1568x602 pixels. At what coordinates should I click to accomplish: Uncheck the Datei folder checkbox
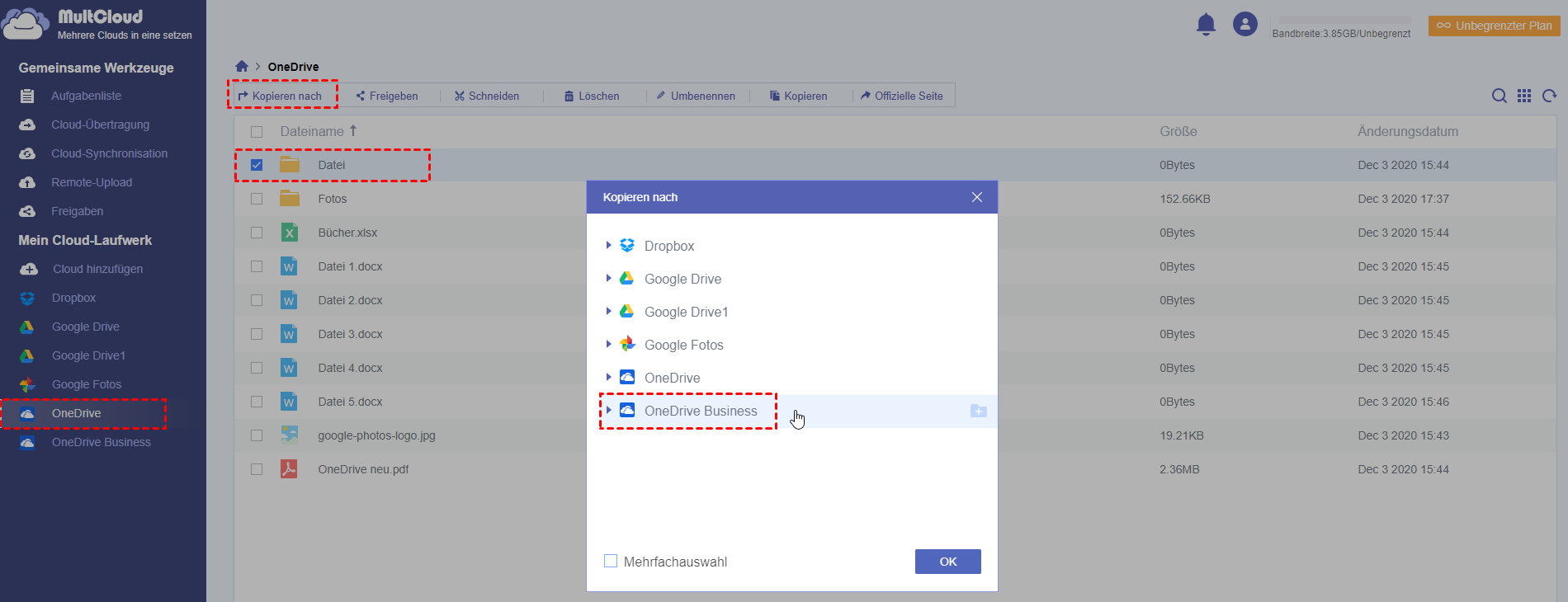257,165
